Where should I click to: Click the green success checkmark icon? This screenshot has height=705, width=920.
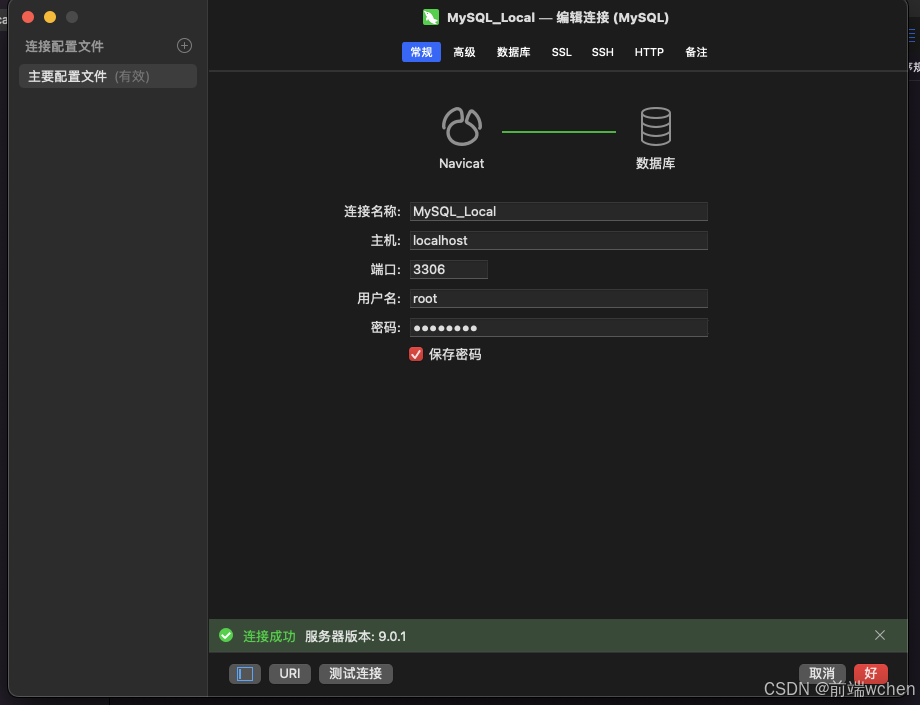pos(226,635)
